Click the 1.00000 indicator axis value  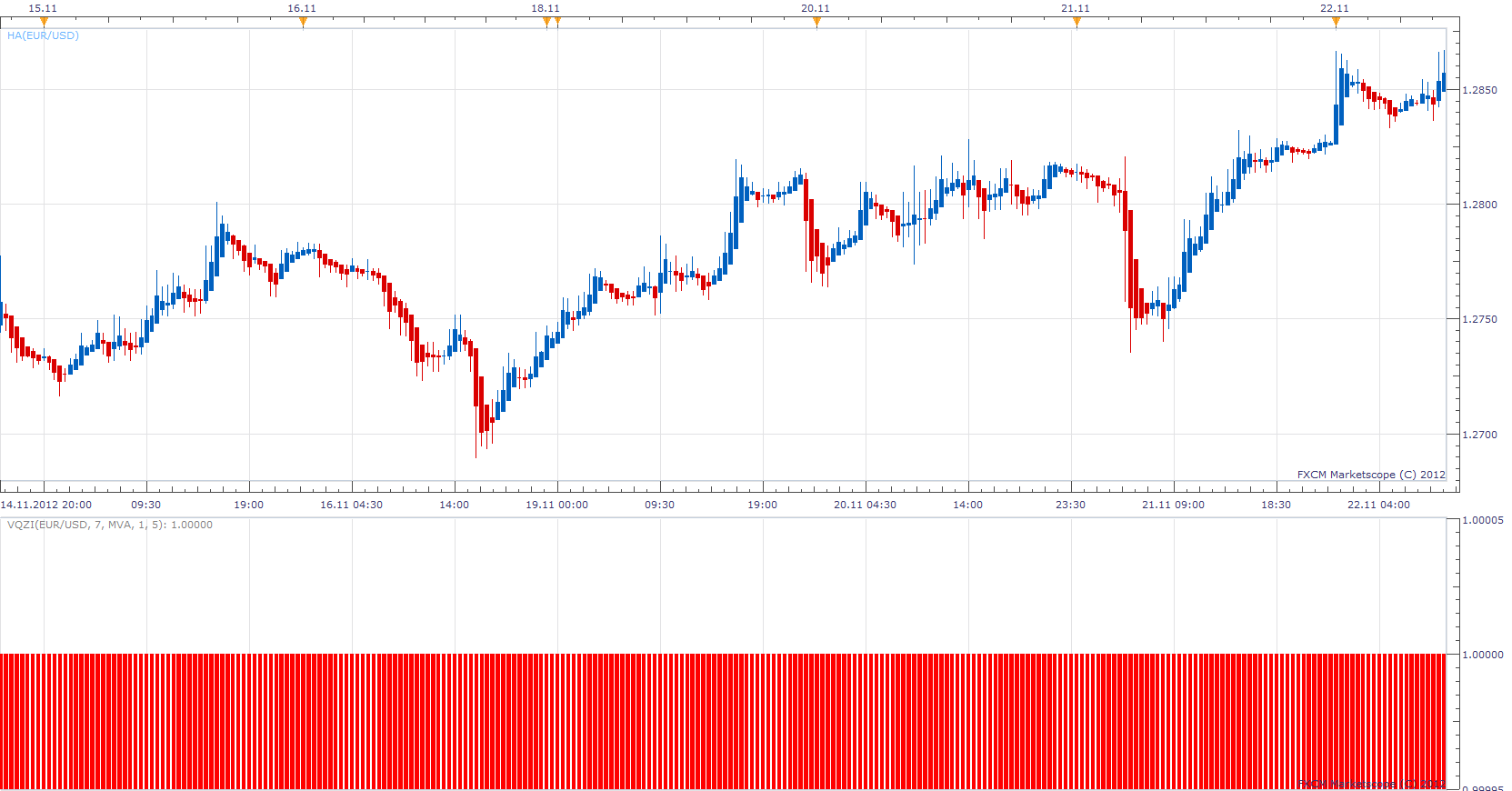[1482, 655]
